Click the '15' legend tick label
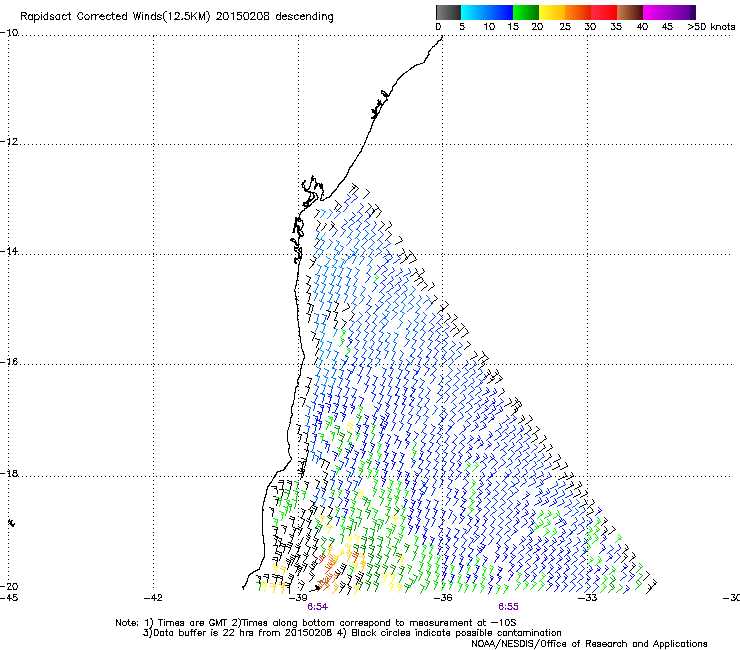 [513, 27]
